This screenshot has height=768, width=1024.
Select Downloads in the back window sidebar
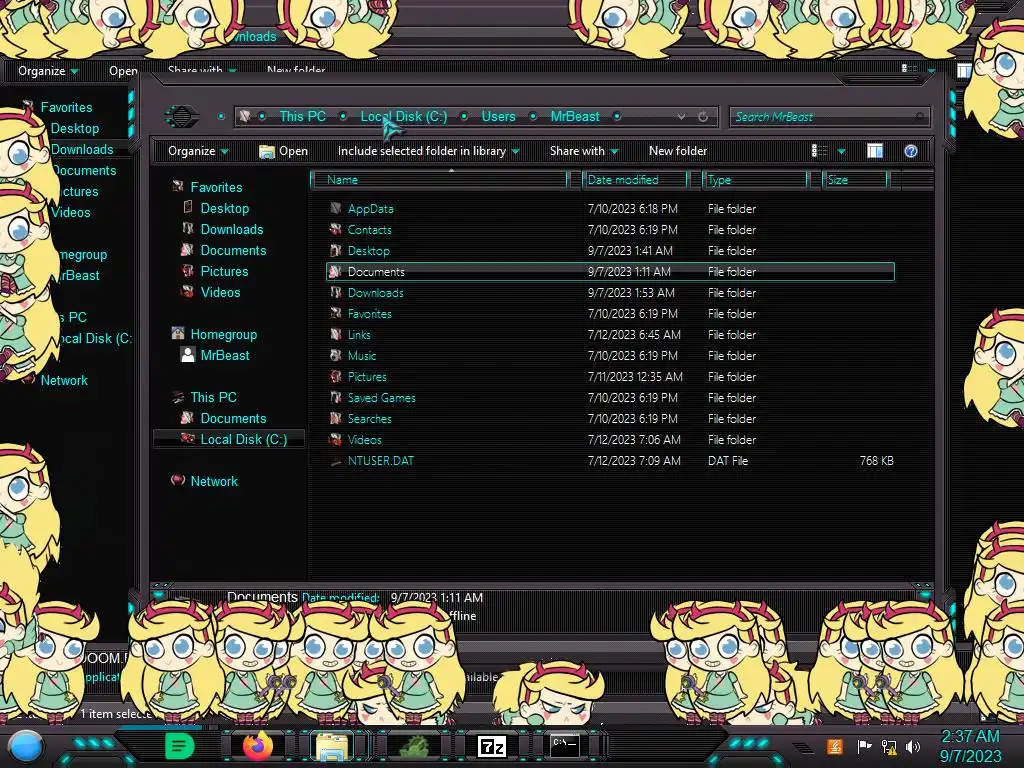click(x=82, y=149)
